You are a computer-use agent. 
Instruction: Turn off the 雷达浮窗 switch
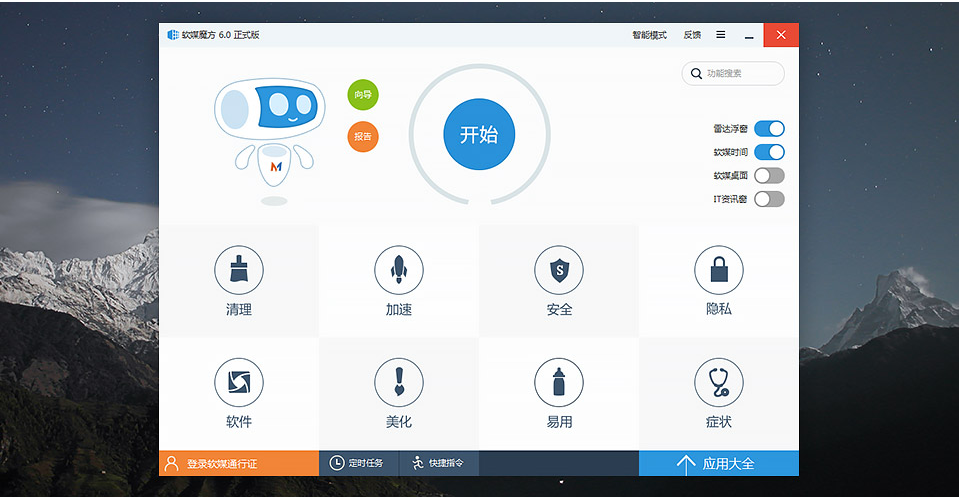769,128
